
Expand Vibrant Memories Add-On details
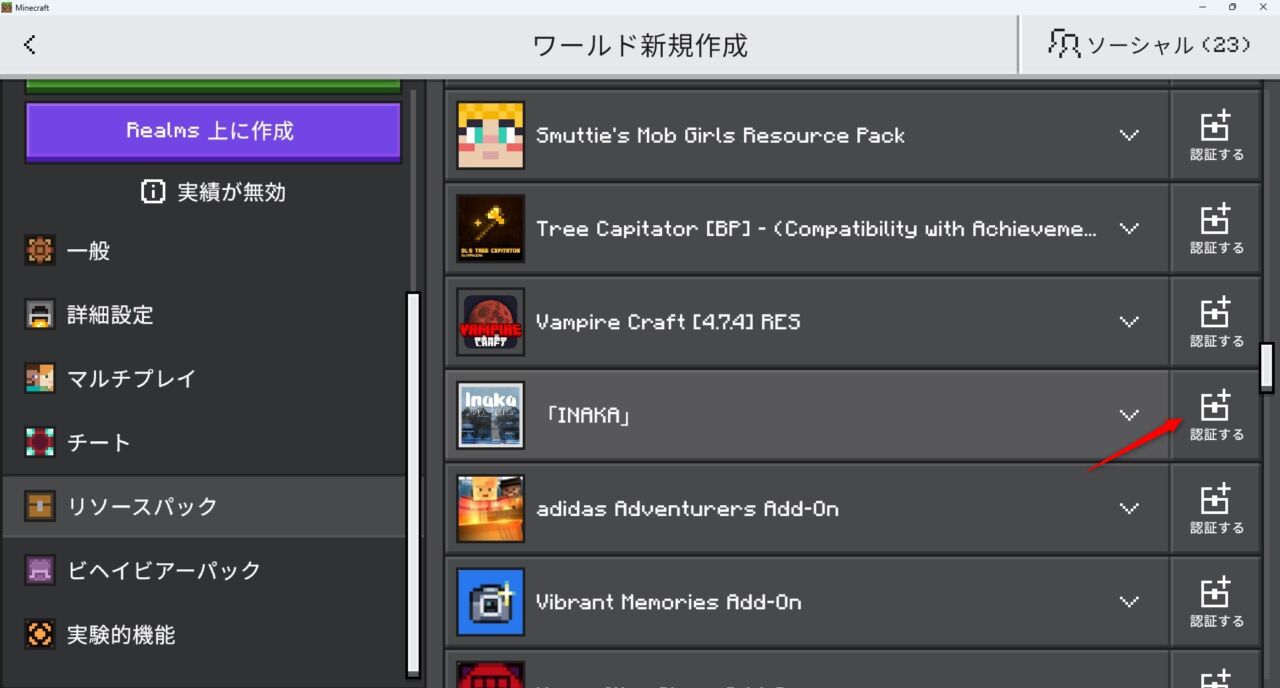(x=1129, y=602)
